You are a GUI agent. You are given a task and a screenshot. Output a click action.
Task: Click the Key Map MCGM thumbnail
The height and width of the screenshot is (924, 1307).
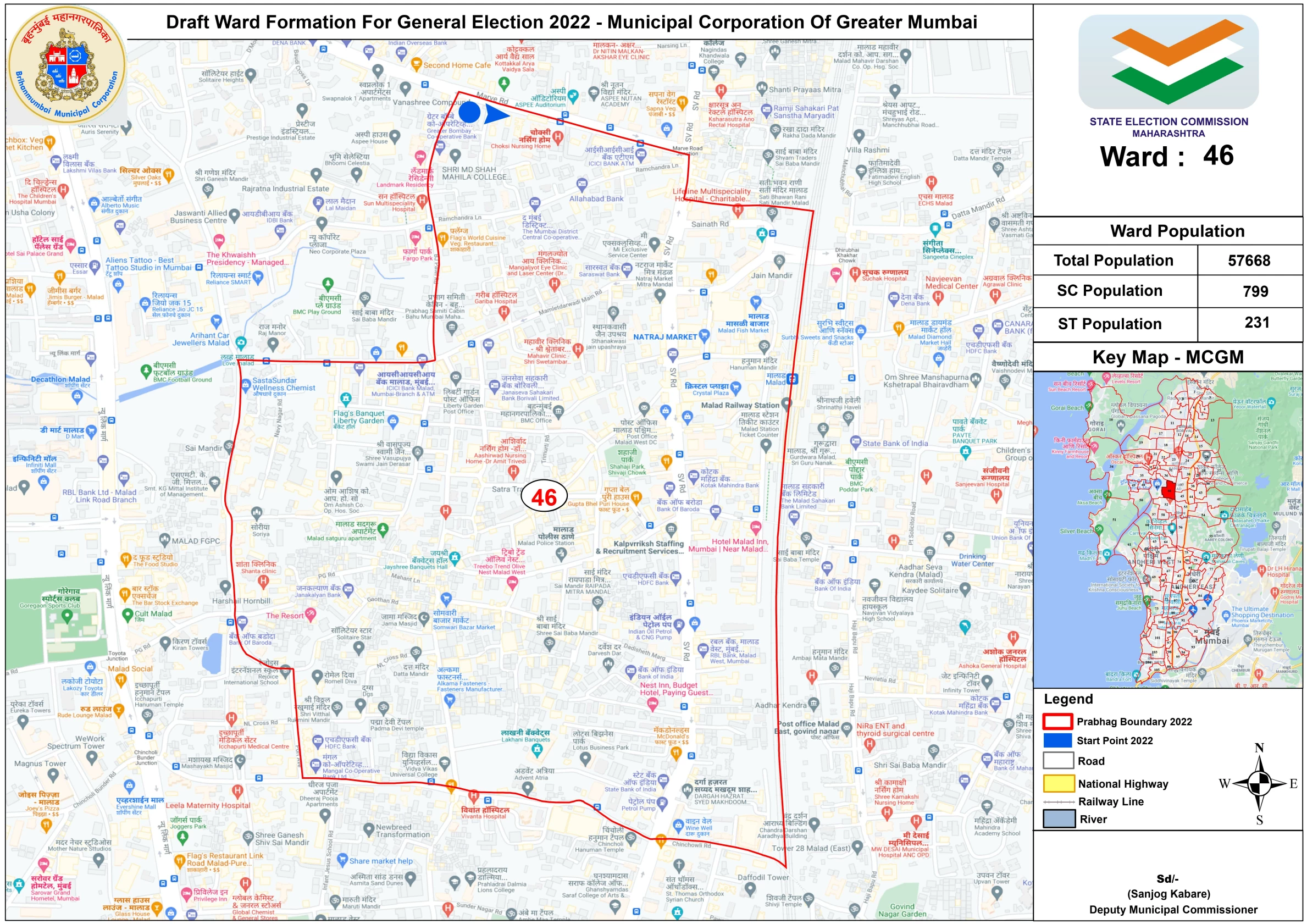[x=1167, y=529]
